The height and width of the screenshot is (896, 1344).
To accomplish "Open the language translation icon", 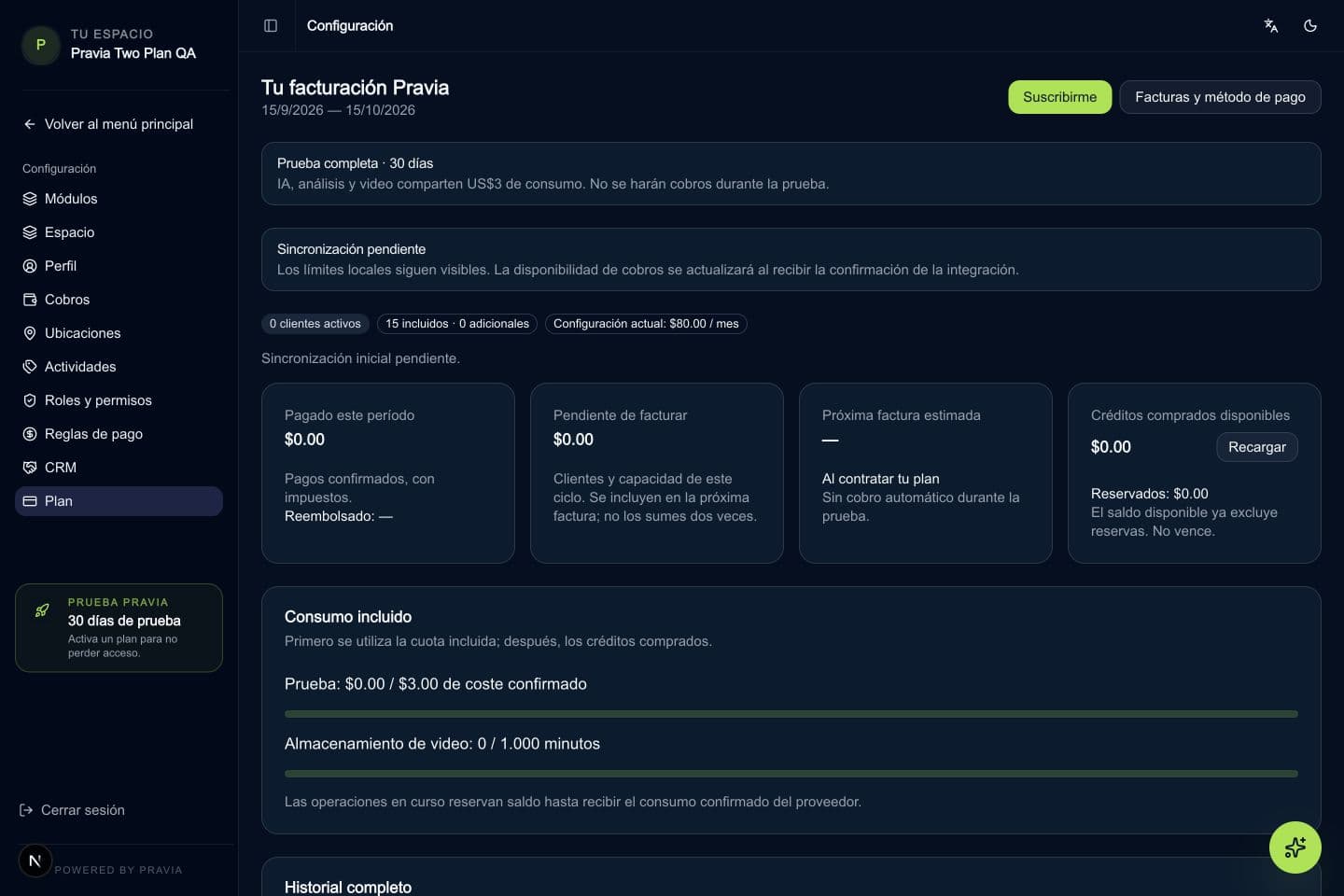I will click(x=1271, y=25).
